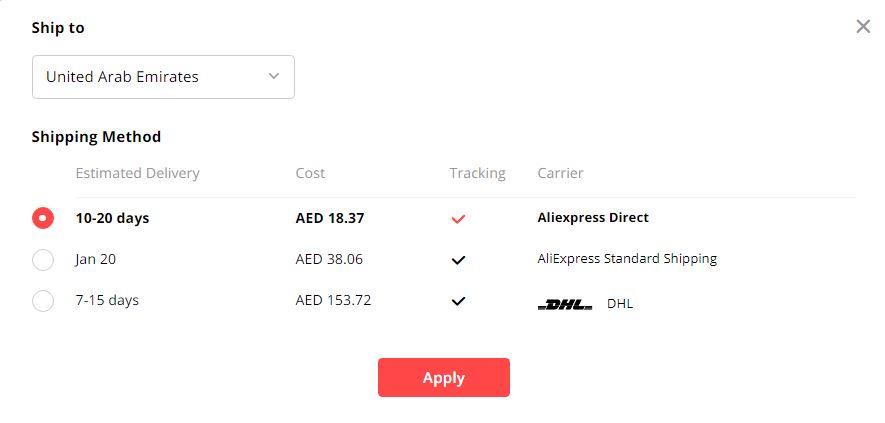The image size is (885, 423).
Task: Click the red tracking checkmark for Aliexpress Direct
Action: (x=458, y=219)
